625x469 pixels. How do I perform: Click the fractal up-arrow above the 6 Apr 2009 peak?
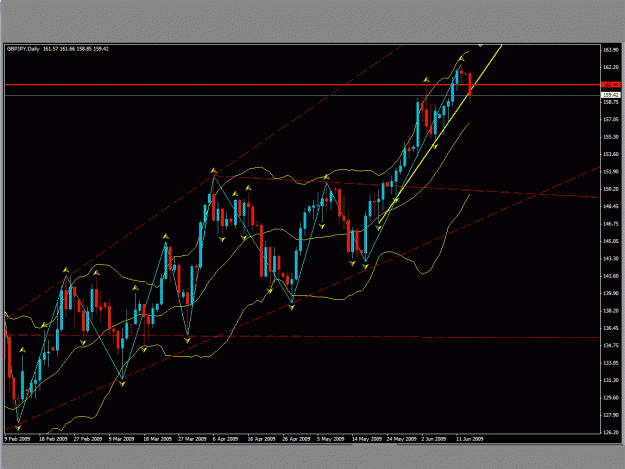pos(214,171)
